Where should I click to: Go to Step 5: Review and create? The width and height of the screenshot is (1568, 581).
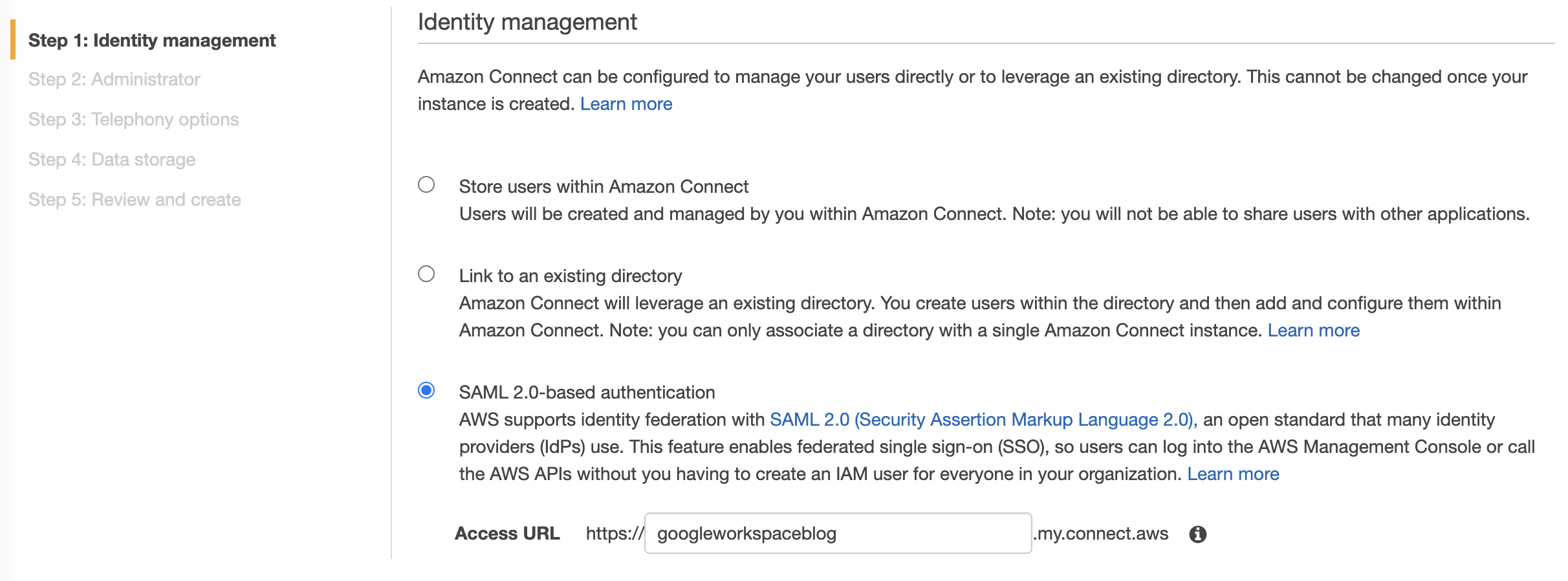point(135,199)
